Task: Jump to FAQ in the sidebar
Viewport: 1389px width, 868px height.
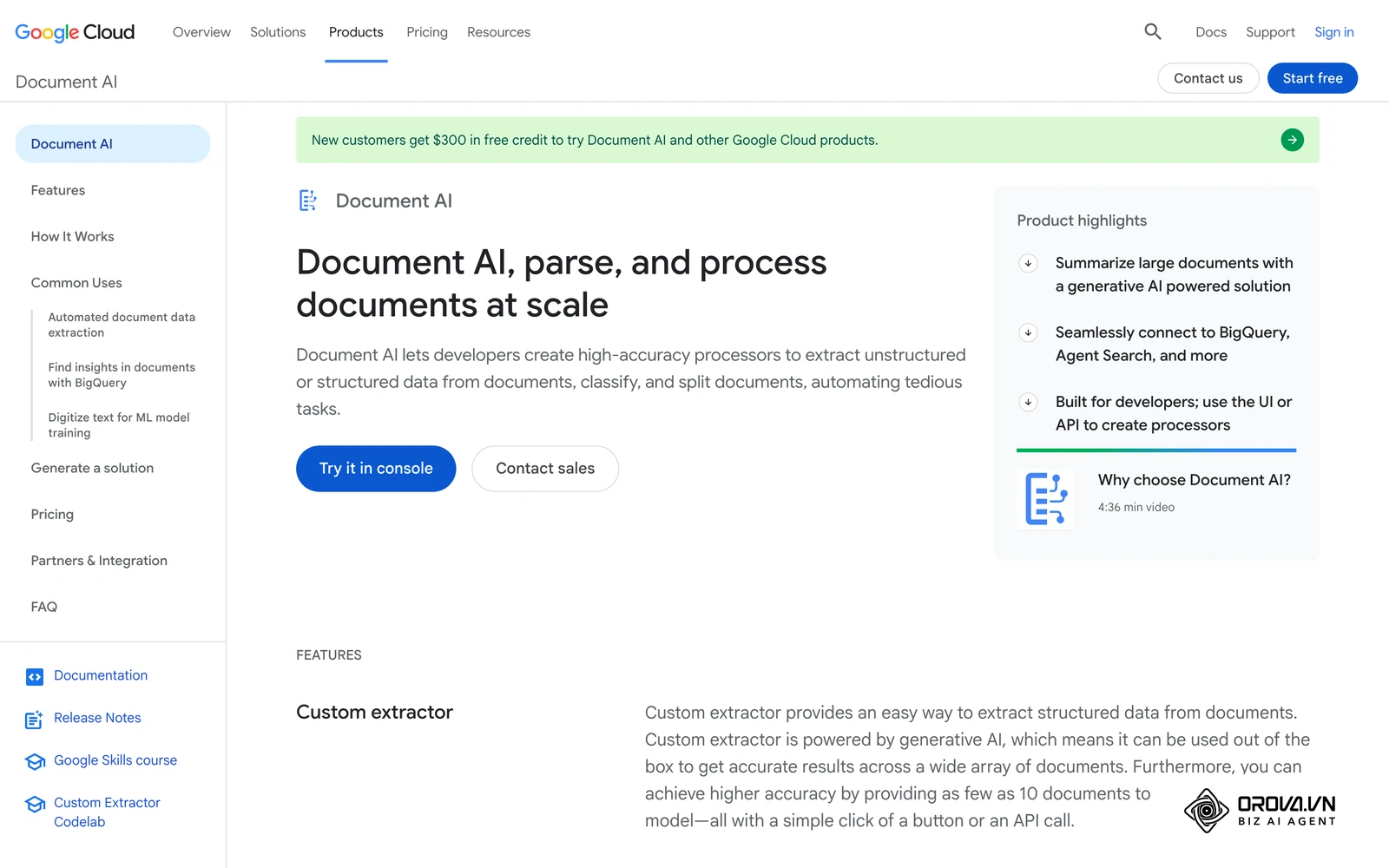Action: (44, 607)
